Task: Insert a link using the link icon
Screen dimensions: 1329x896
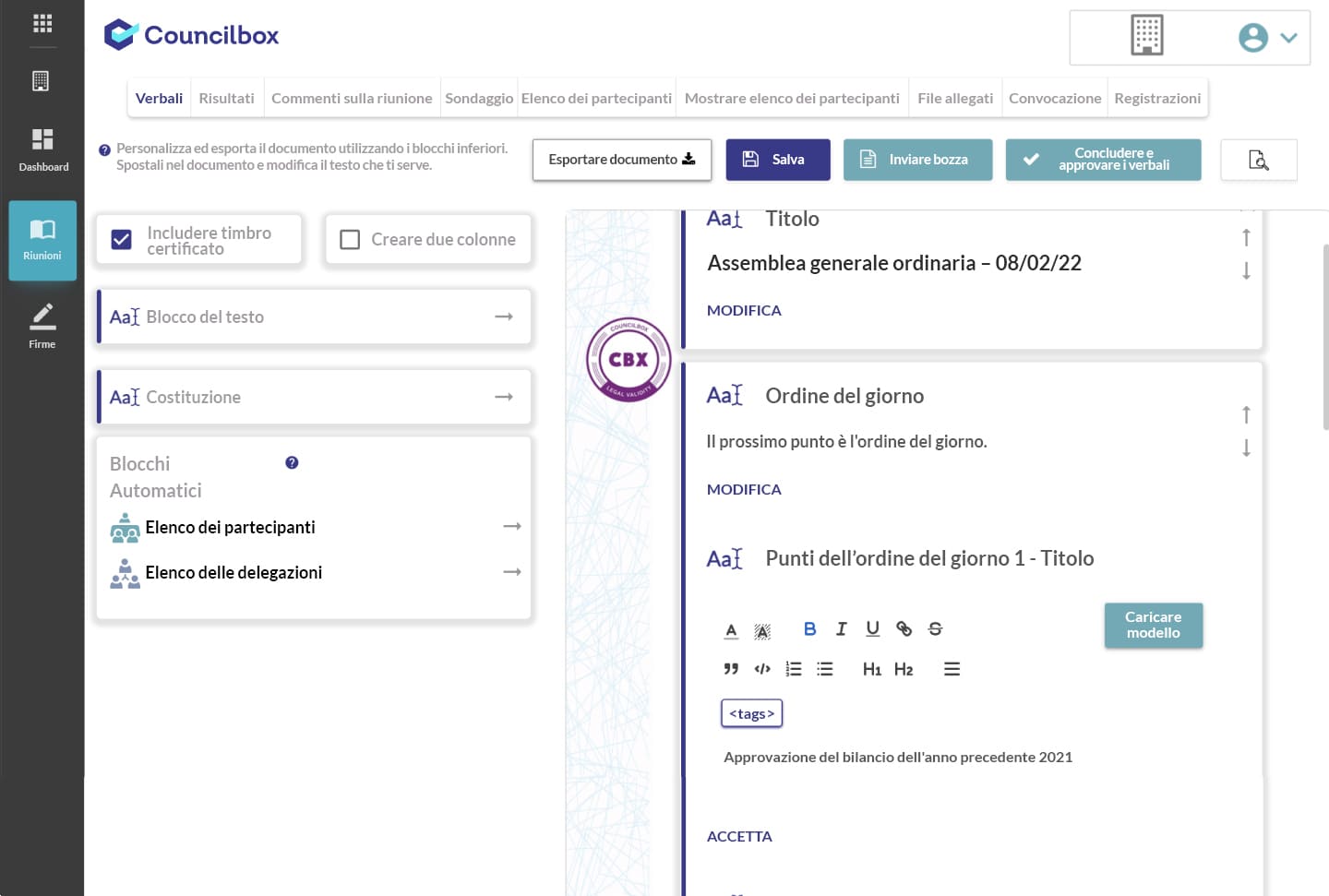Action: [904, 629]
